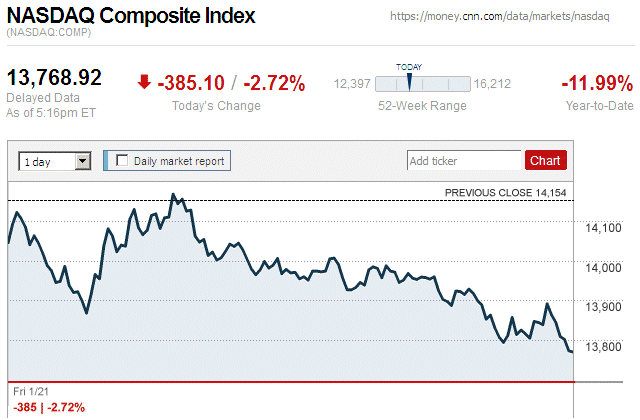Select the -385.10 / -2.72% today's change
This screenshot has height=420, width=640.
point(232,83)
